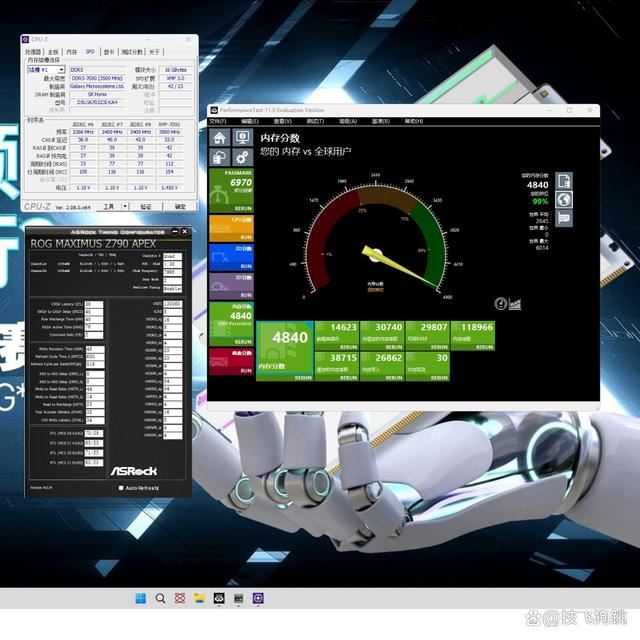
Task: Click the 确定 button in CPU-Z
Action: coord(180,207)
